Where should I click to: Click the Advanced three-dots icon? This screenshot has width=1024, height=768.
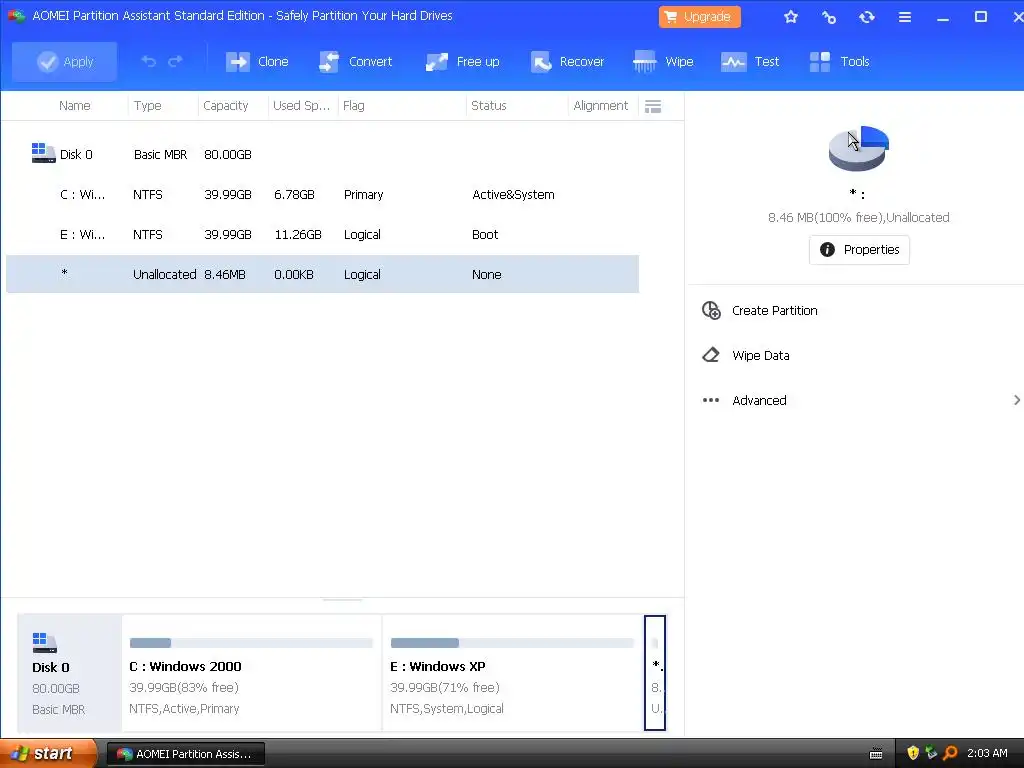click(x=711, y=400)
